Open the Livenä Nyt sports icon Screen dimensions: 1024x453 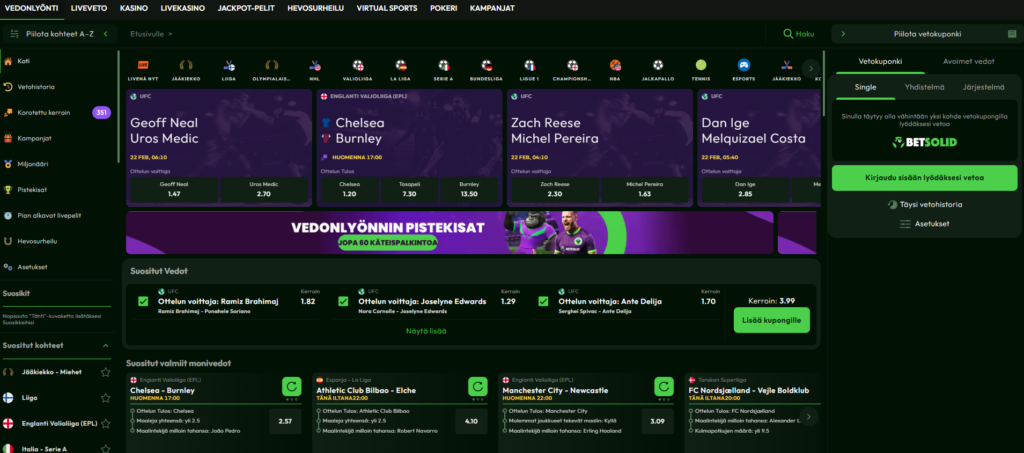click(143, 65)
